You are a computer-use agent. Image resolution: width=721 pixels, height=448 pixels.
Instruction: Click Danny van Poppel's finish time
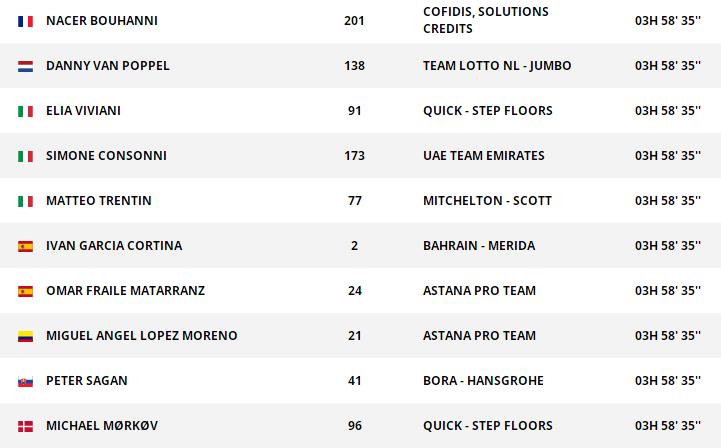pyautogui.click(x=667, y=66)
